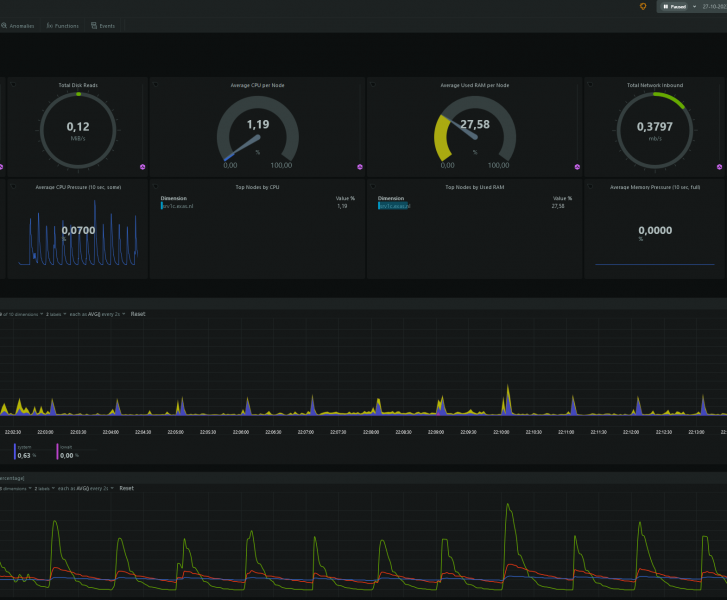Screen dimensions: 727x600
Task: Click the Anomalies tab magnifier icon
Action: [x=4, y=26]
